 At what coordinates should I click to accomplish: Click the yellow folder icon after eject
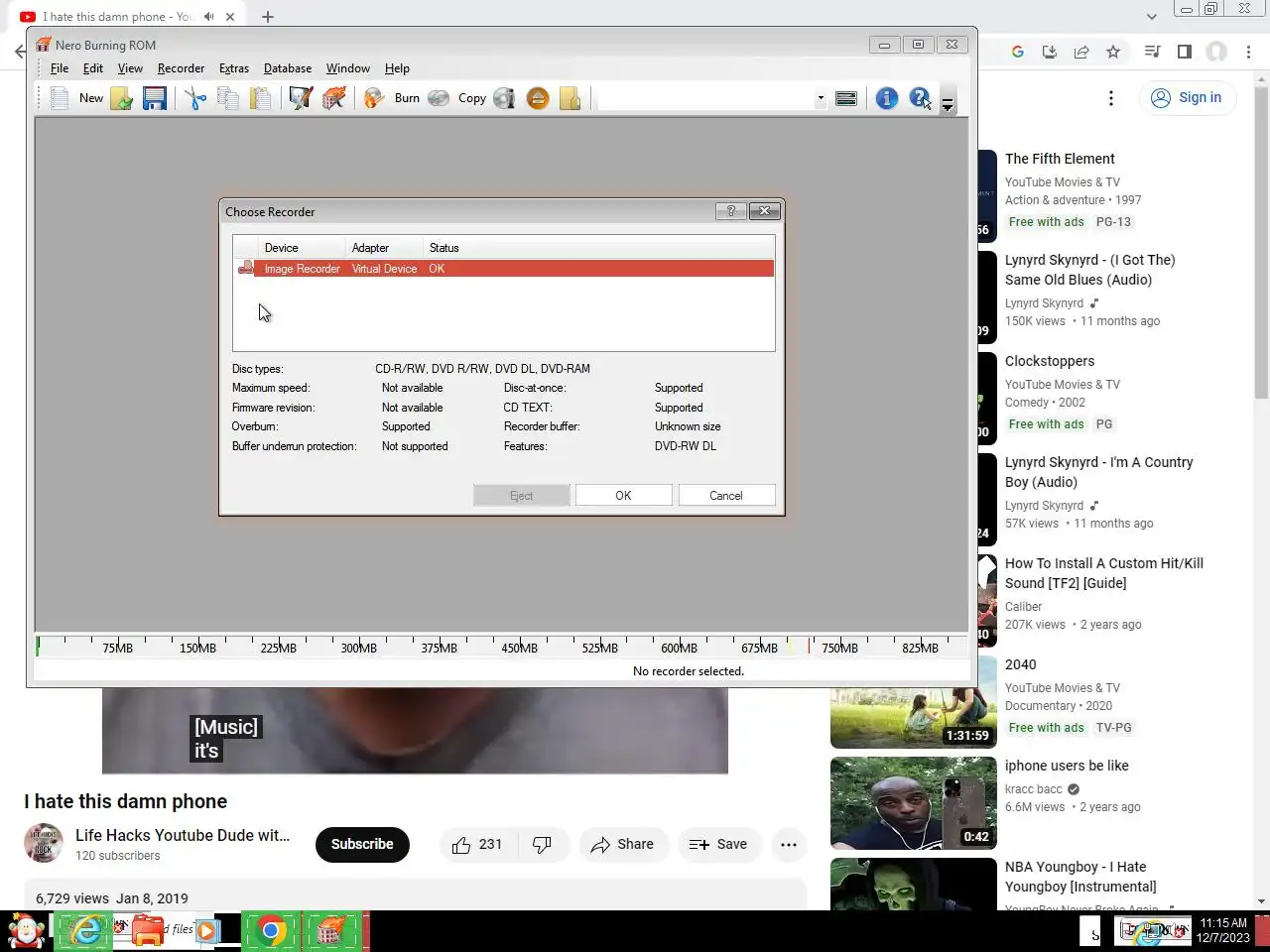pos(571,98)
